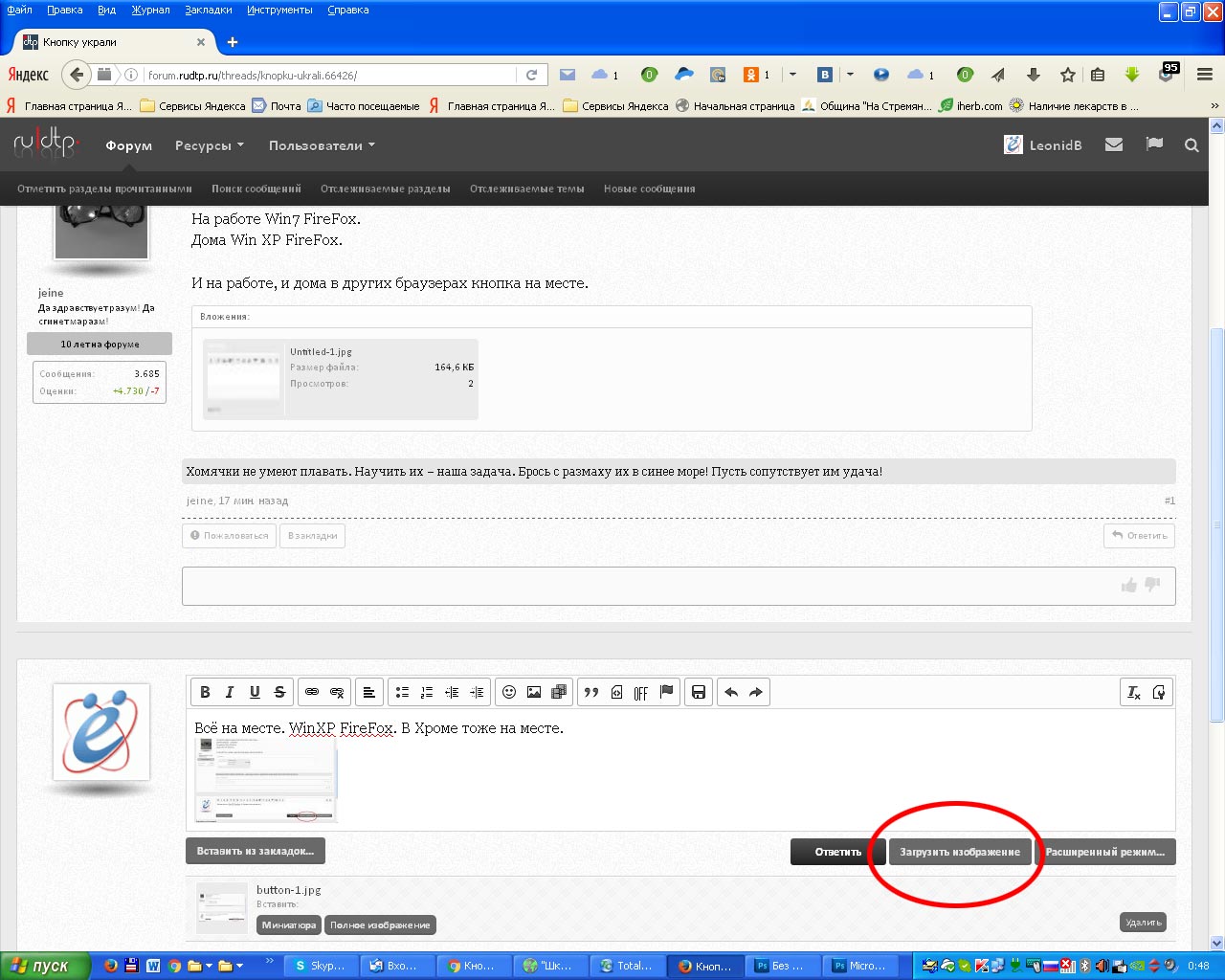The width and height of the screenshot is (1225, 980).
Task: Insert a quote block in the reply
Action: point(591,692)
